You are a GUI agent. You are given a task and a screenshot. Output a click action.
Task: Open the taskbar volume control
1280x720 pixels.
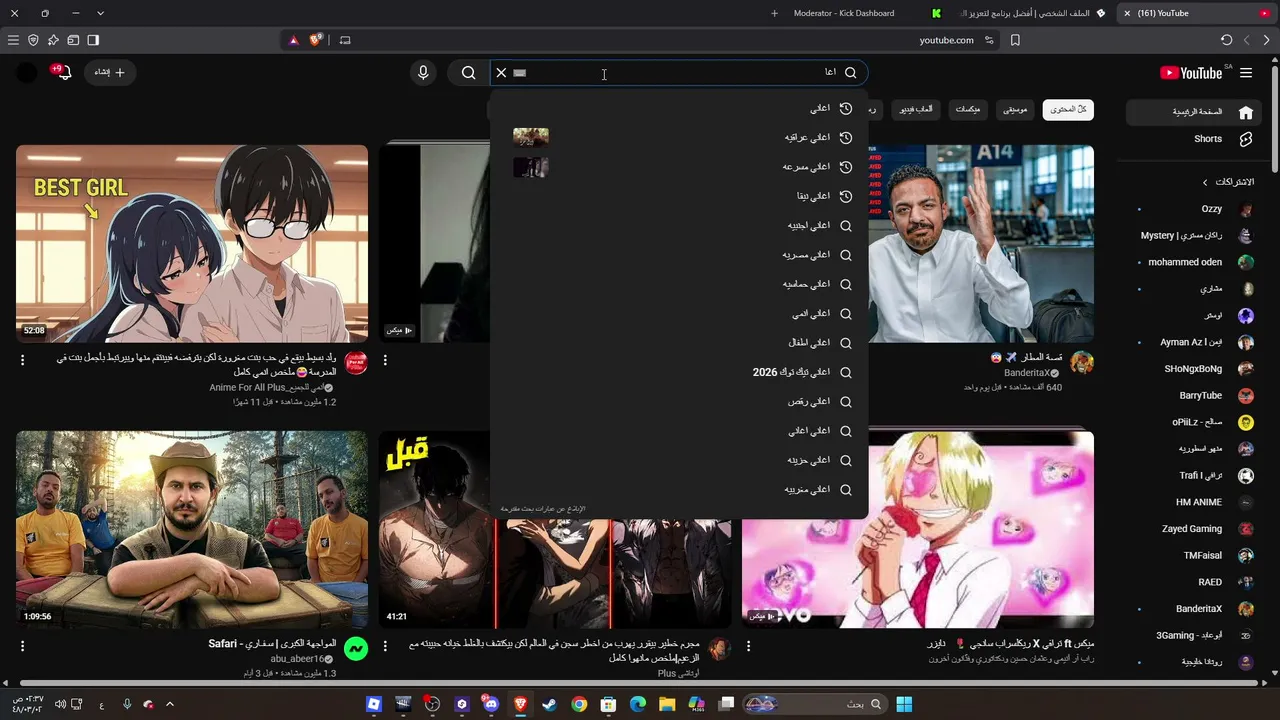(x=60, y=704)
